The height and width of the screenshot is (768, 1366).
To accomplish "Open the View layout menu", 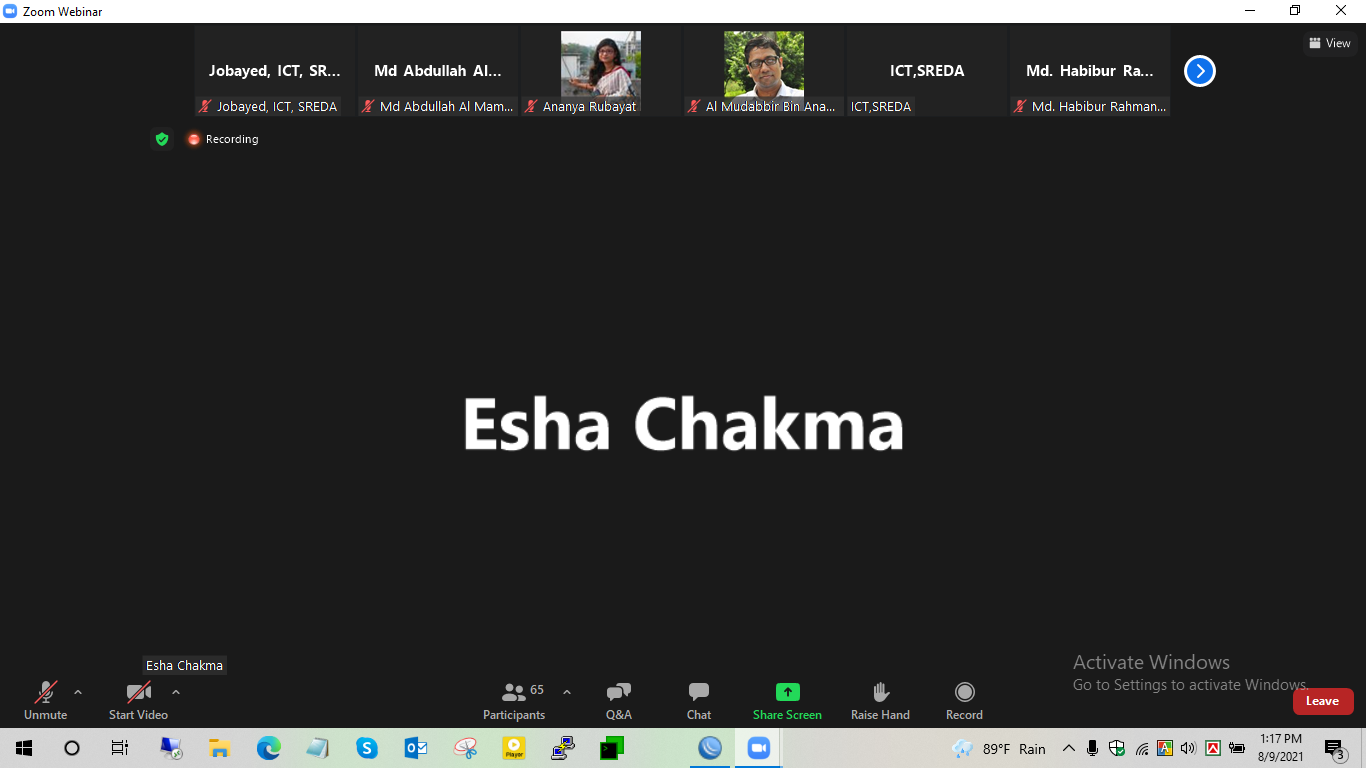I will [1329, 43].
